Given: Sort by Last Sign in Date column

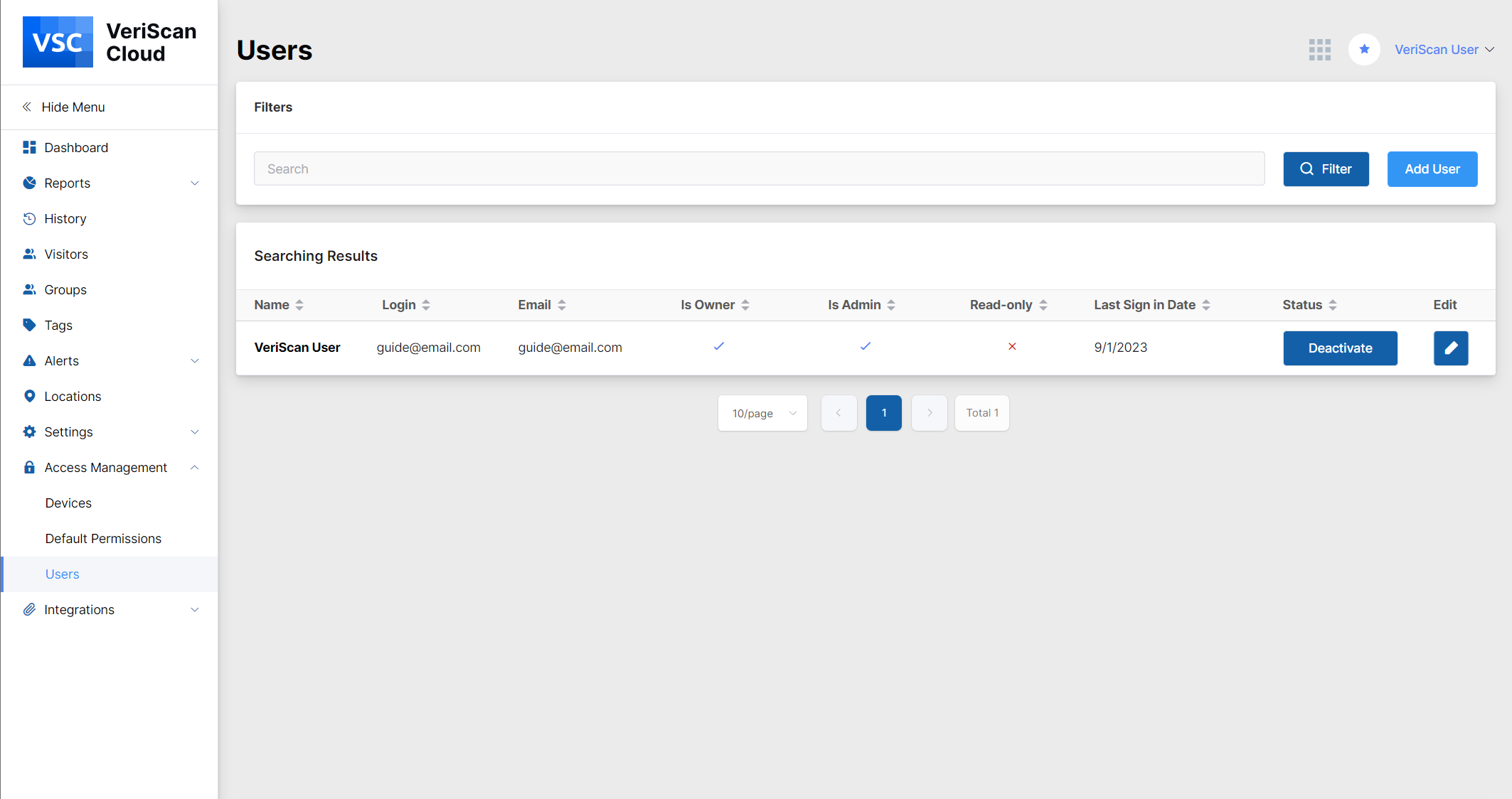Looking at the screenshot, I should click(1206, 305).
